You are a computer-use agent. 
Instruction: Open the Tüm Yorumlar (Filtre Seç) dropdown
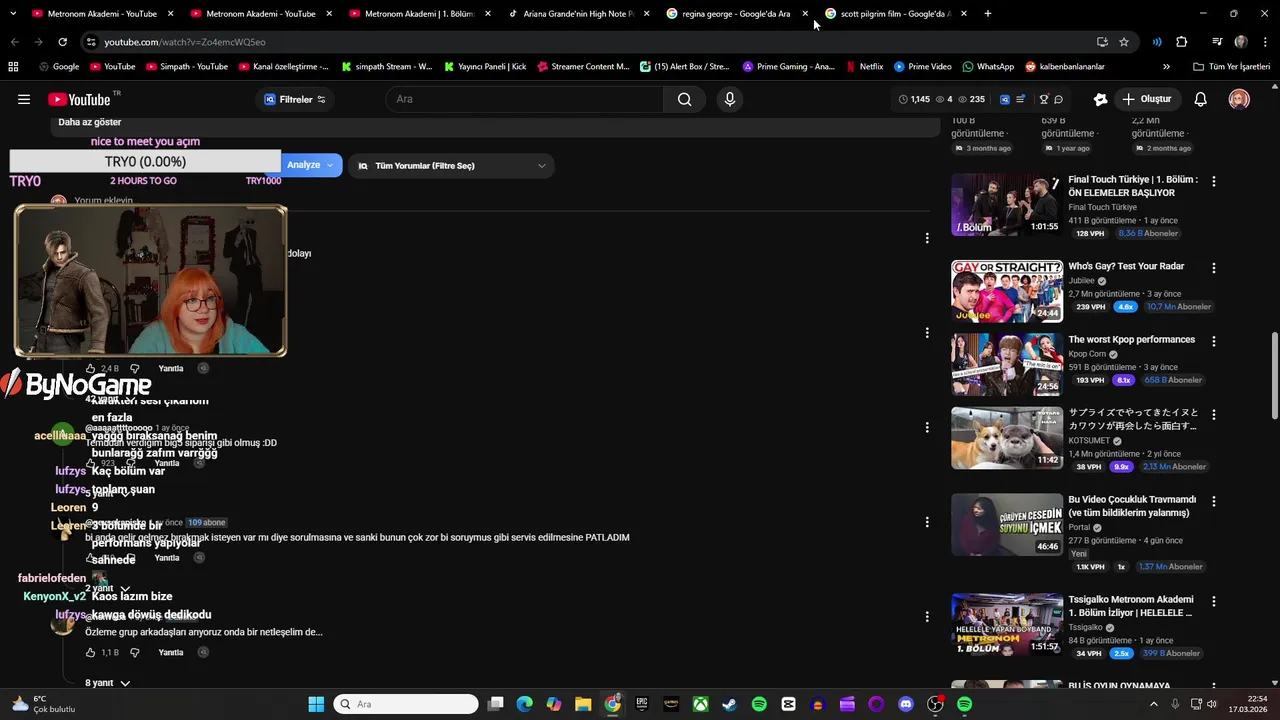pyautogui.click(x=451, y=165)
